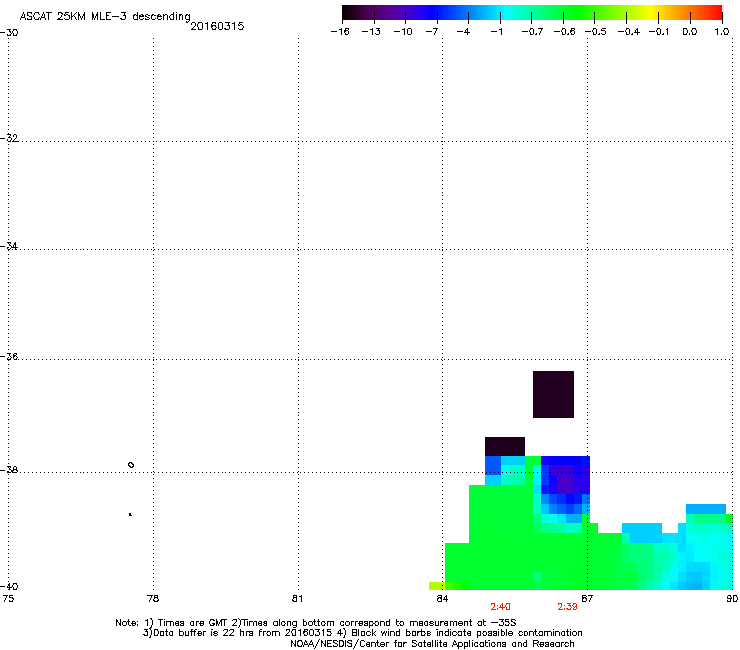Click the note about 22 hr data buffer
740x650 pixels.
pyautogui.click(x=237, y=633)
